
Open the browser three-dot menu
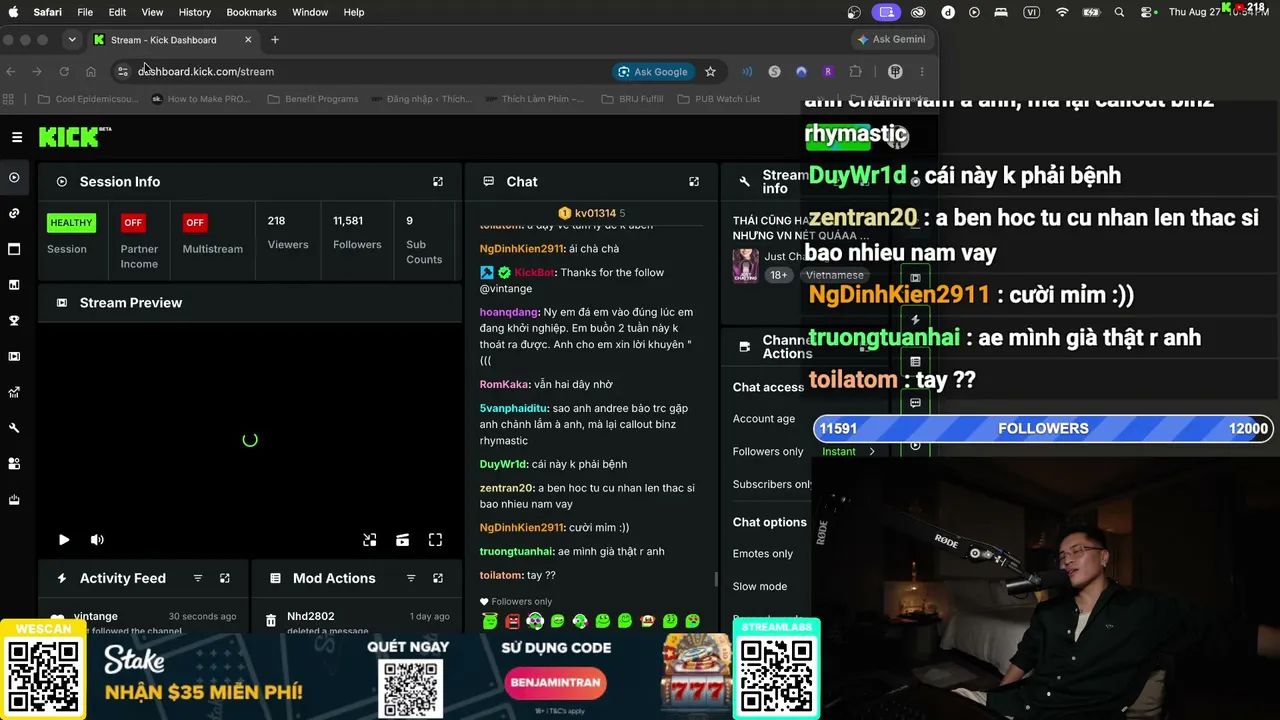point(922,72)
